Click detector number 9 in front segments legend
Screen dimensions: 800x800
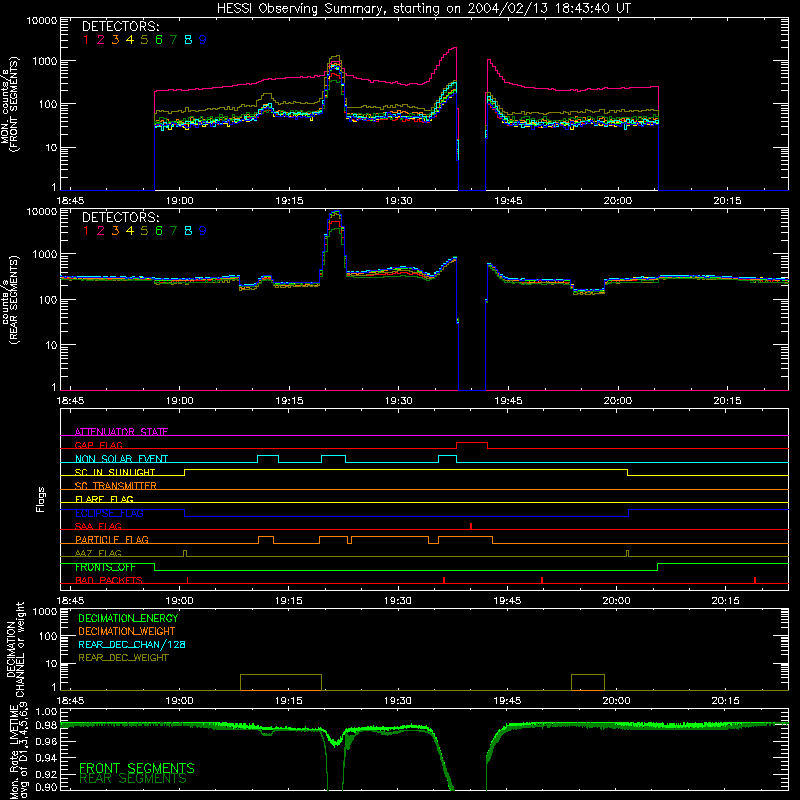tap(203, 40)
